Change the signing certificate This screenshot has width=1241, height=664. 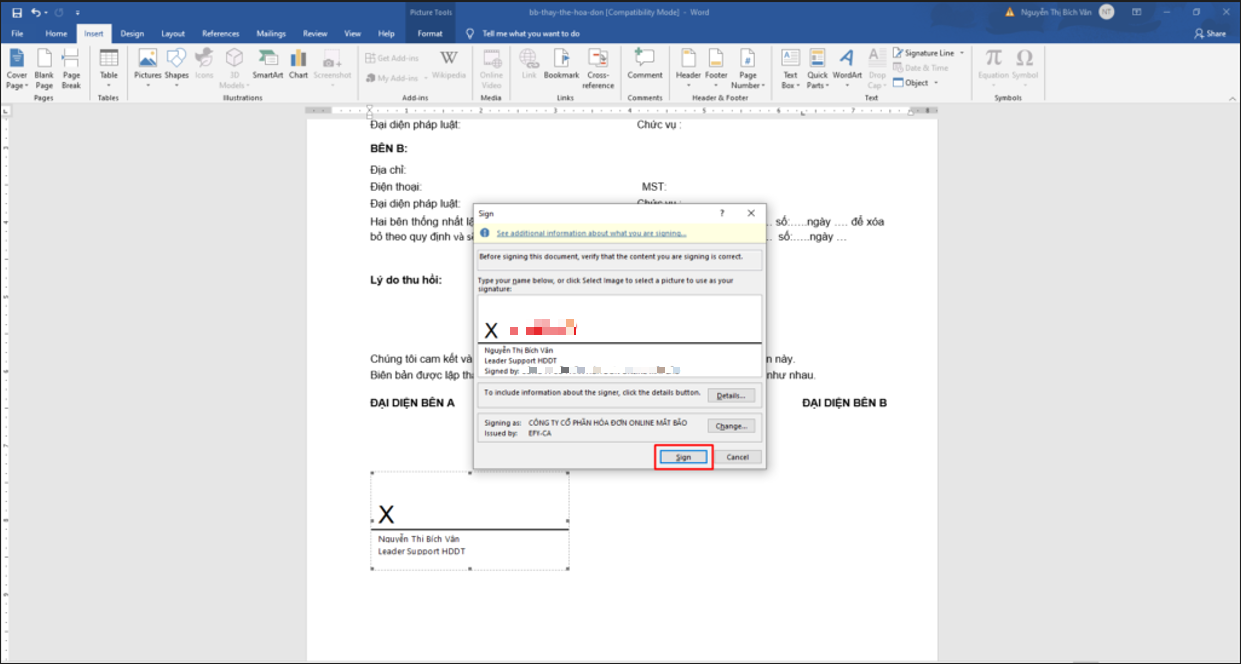coord(731,426)
